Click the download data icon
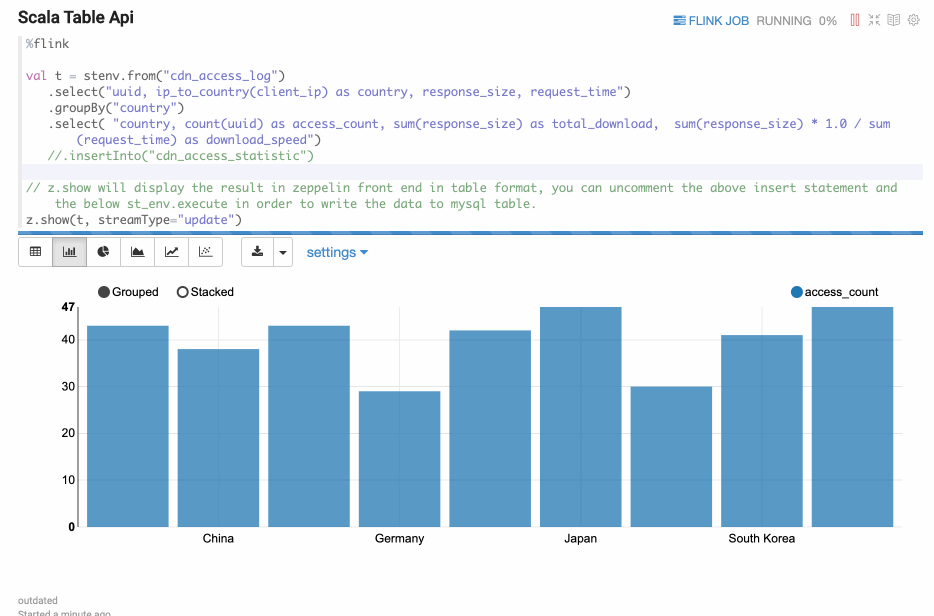Viewport: 934px width, 616px height. click(258, 252)
